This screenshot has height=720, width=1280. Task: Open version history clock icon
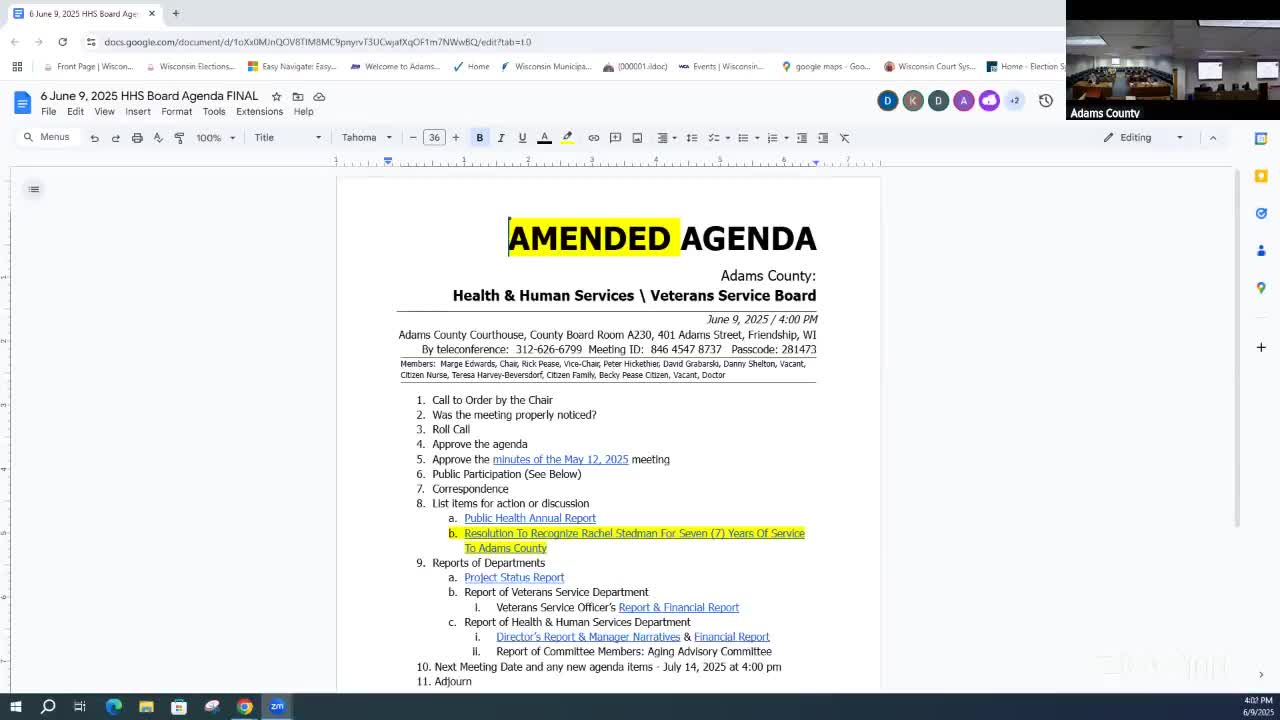(1046, 101)
